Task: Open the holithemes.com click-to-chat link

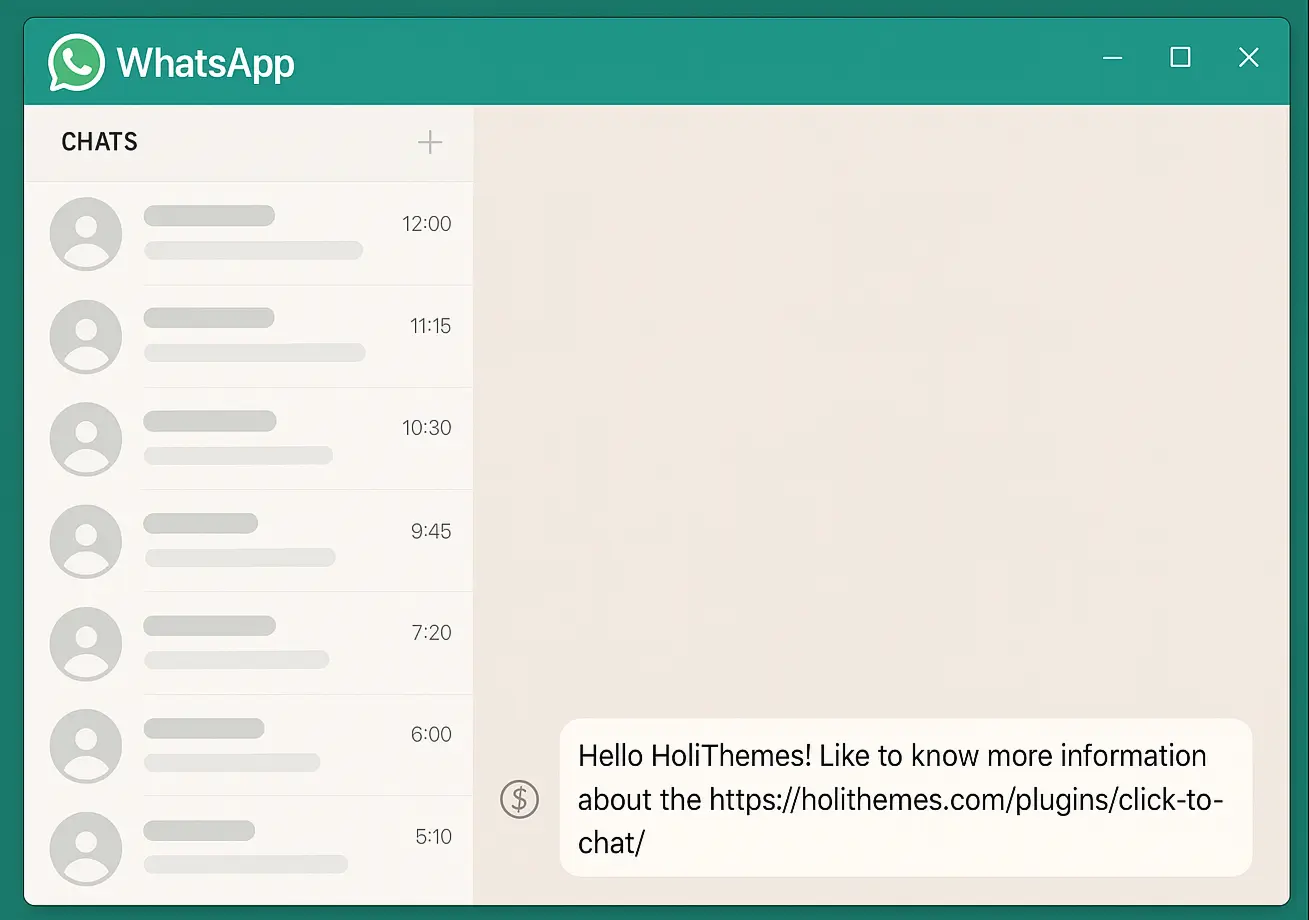Action: pyautogui.click(x=965, y=799)
